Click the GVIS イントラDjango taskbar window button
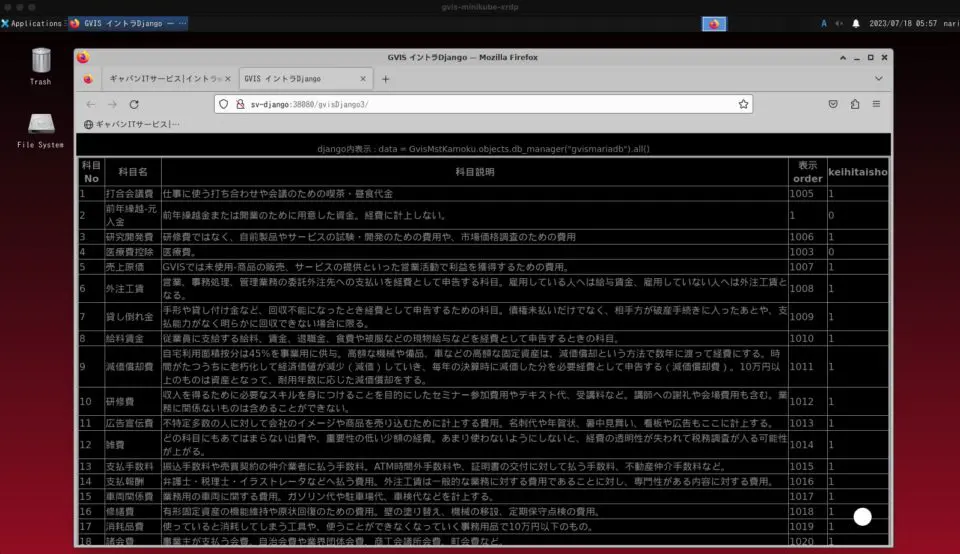This screenshot has width=960, height=554. pos(127,23)
